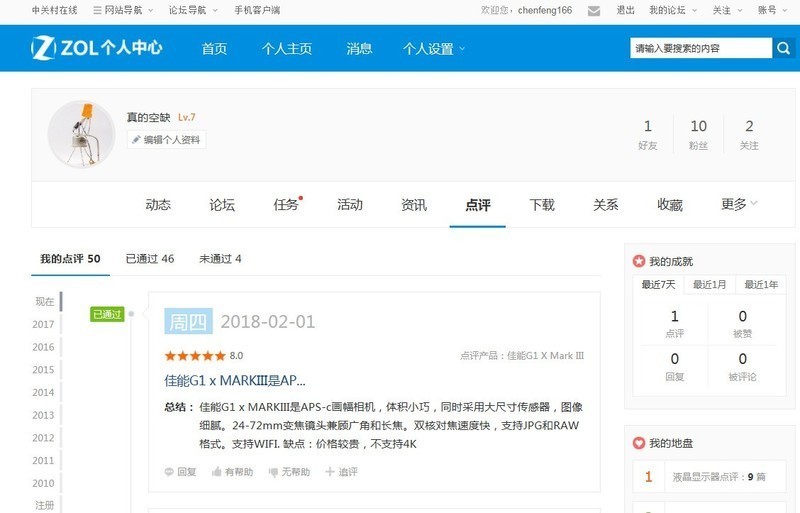The height and width of the screenshot is (513, 800).
Task: Click the 无帮助 thumbs-down icon
Action: pyautogui.click(x=273, y=472)
